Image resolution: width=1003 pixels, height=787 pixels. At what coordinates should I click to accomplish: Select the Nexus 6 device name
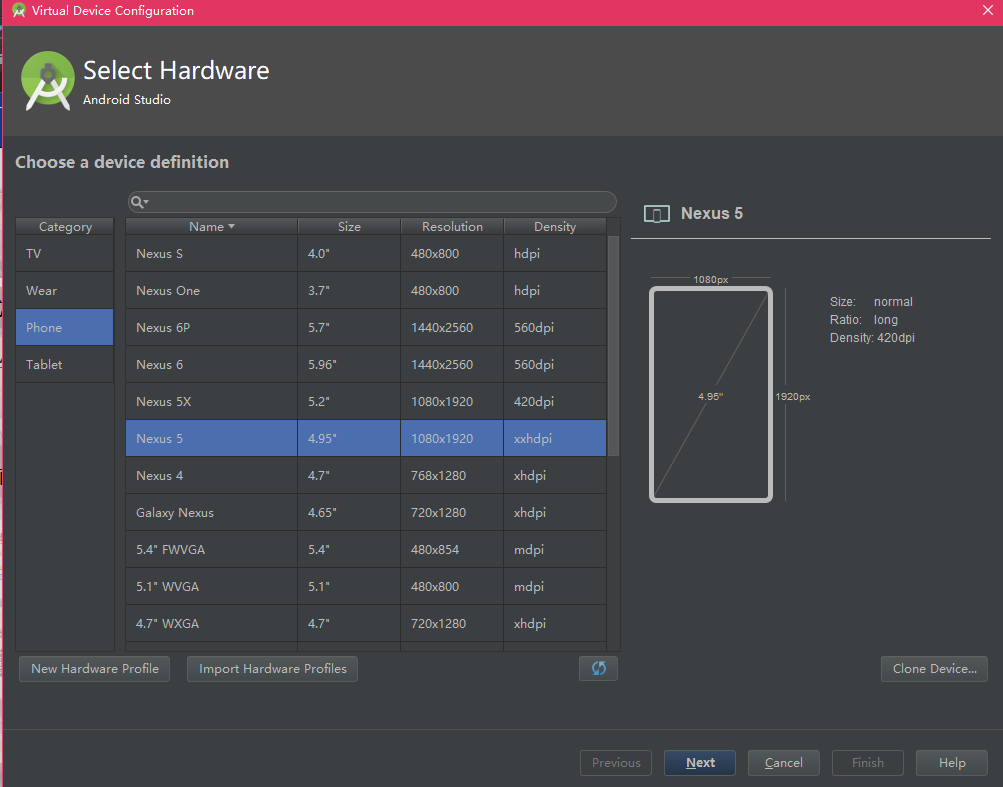[159, 365]
